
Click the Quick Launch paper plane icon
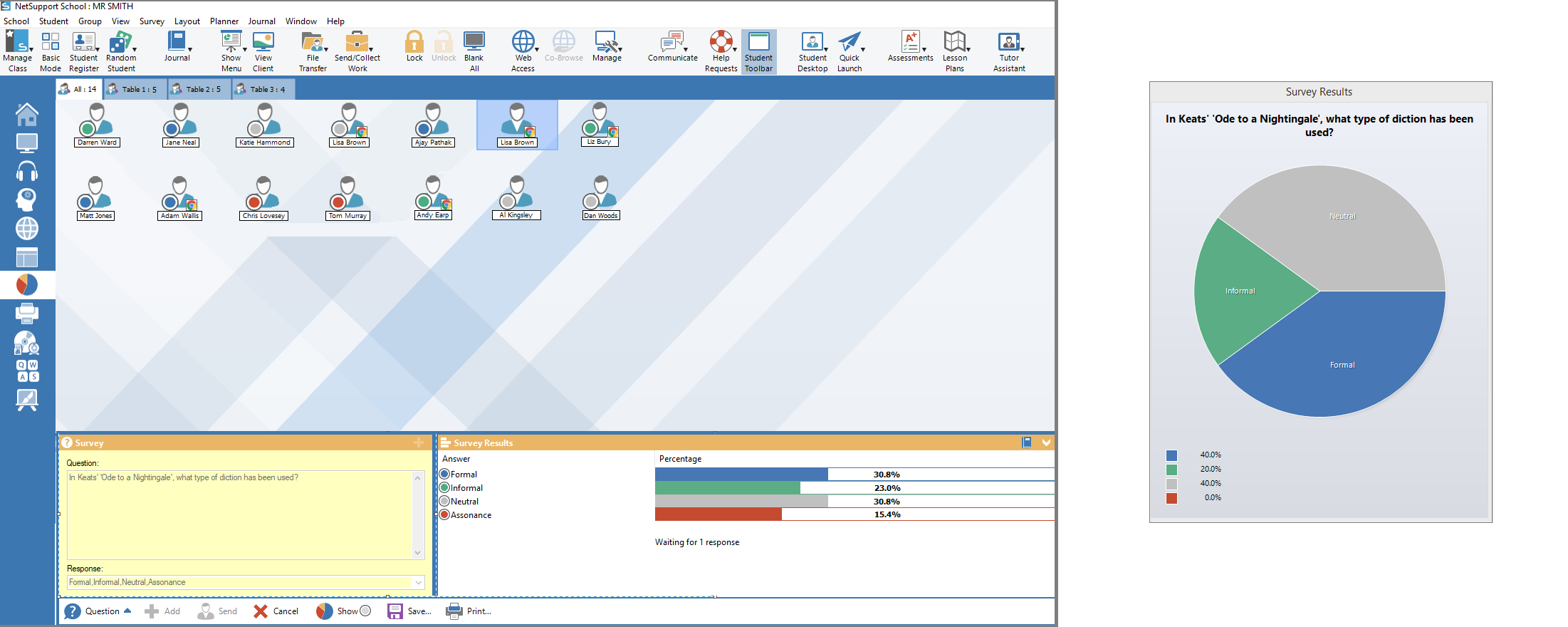coord(849,43)
